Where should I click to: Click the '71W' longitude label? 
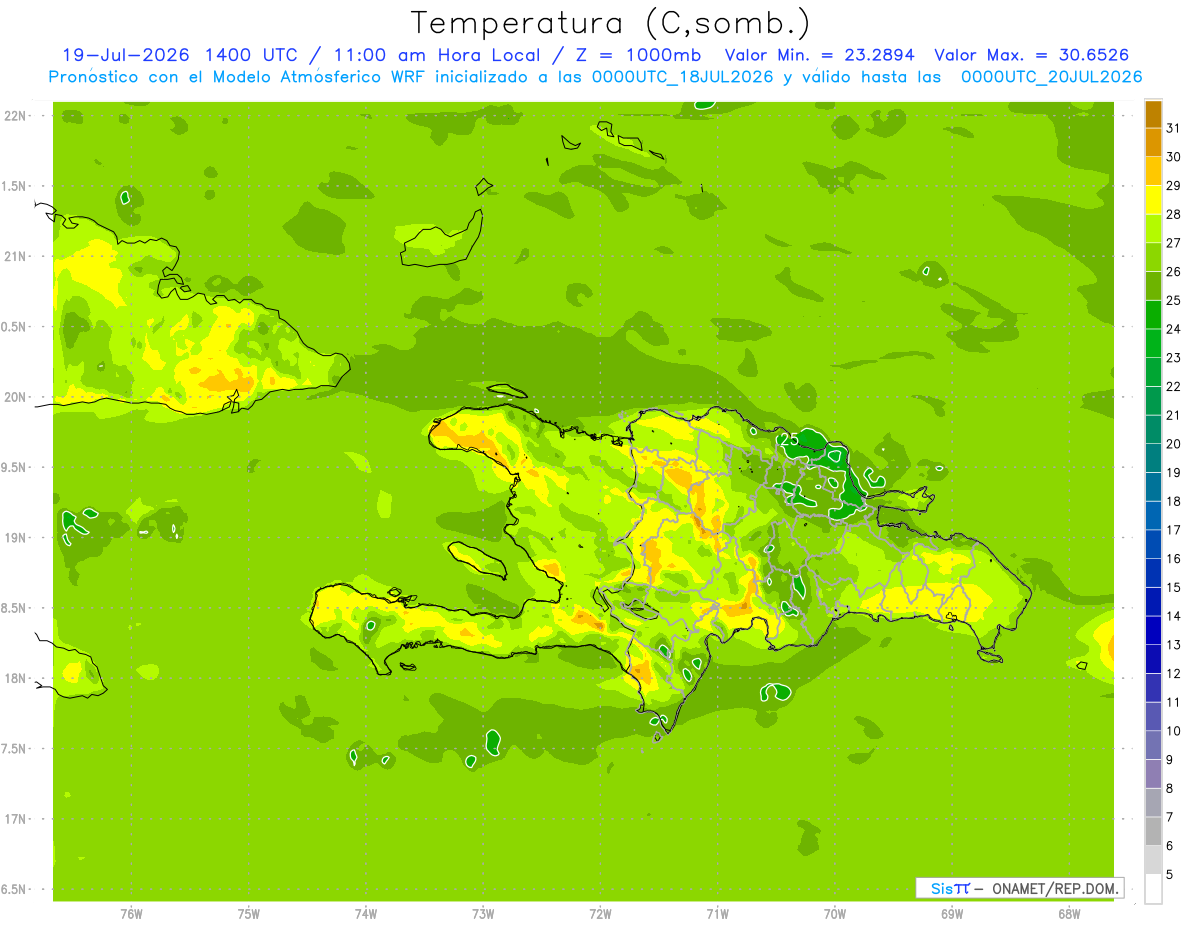click(x=717, y=914)
